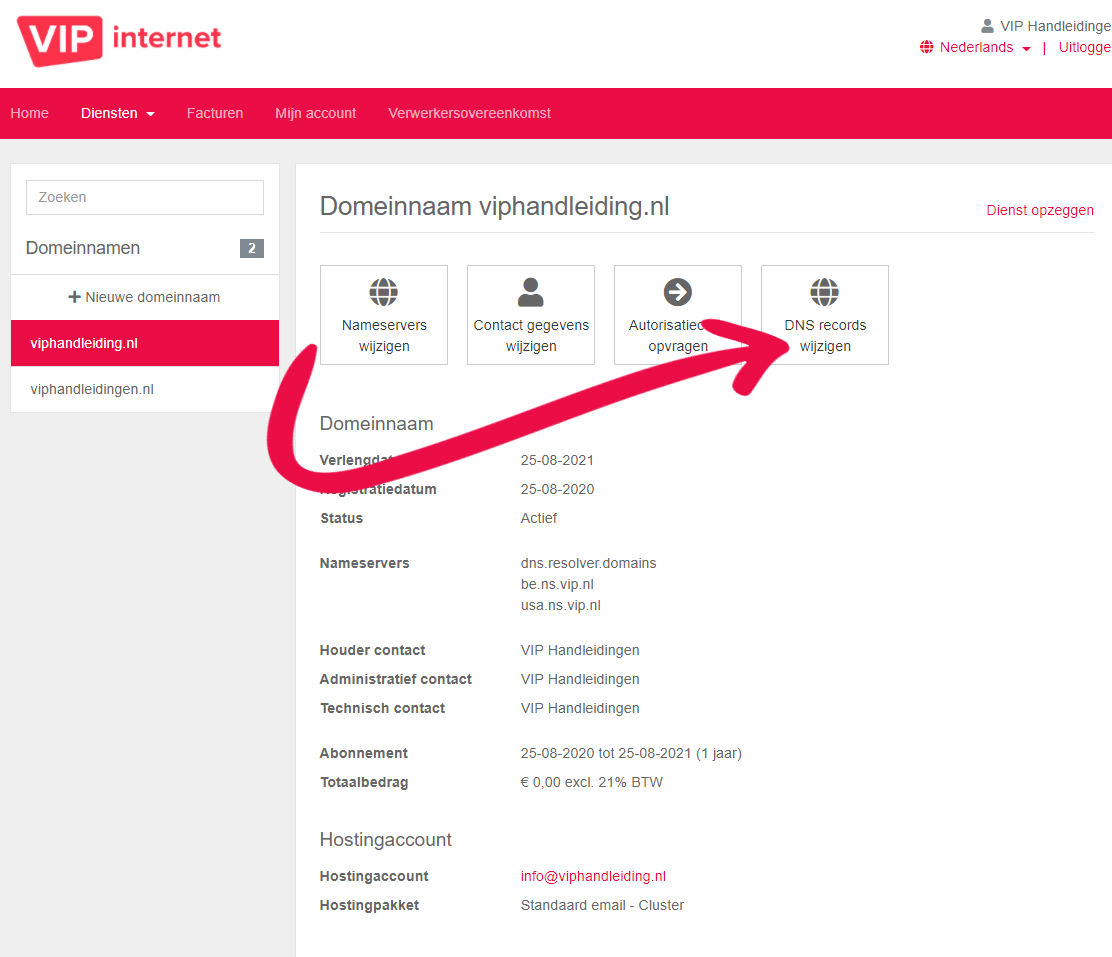Click the Registratiedatum value 25-08-2020

[557, 489]
